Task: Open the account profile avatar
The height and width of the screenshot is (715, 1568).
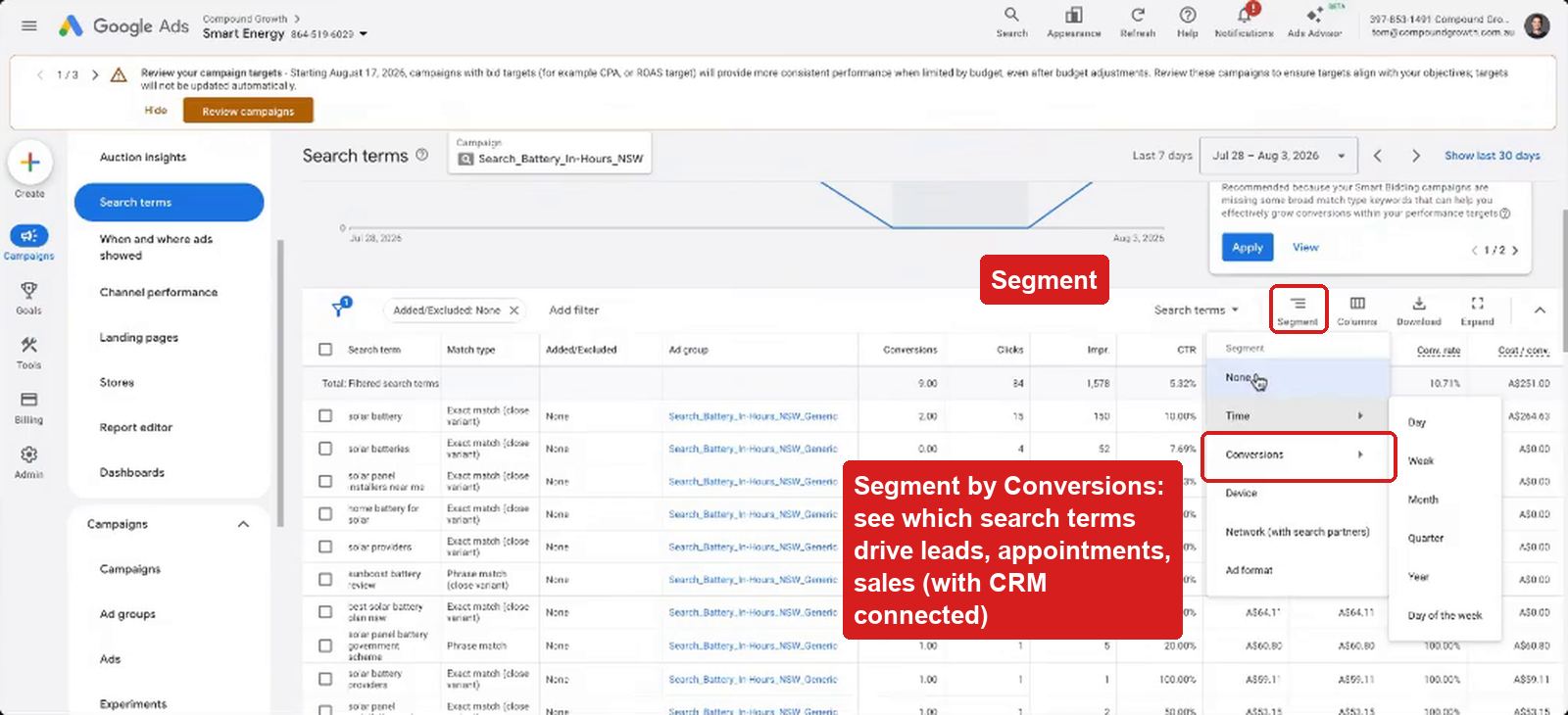Action: [x=1537, y=25]
